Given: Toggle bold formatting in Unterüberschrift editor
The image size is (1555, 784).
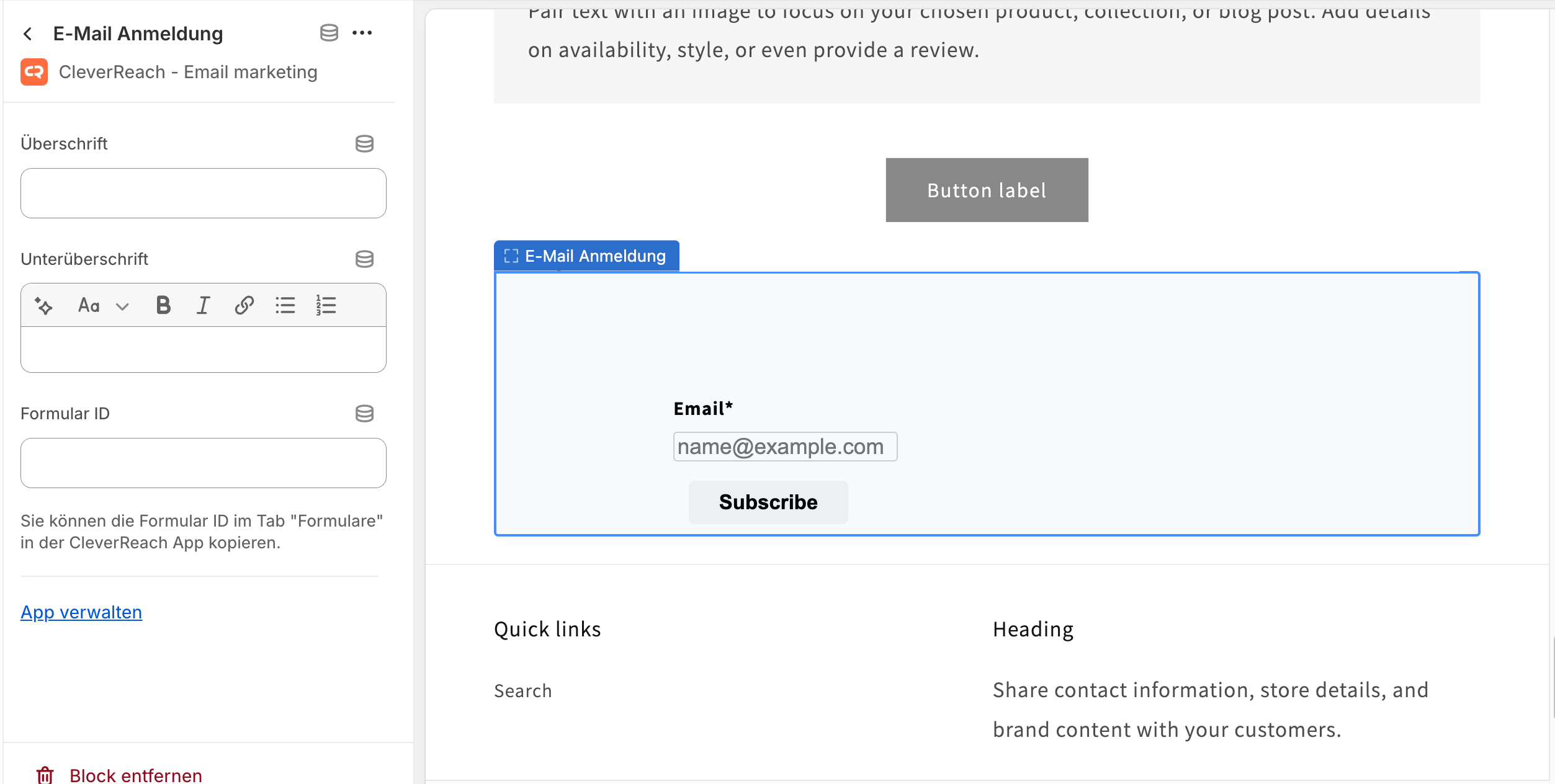Looking at the screenshot, I should (163, 305).
